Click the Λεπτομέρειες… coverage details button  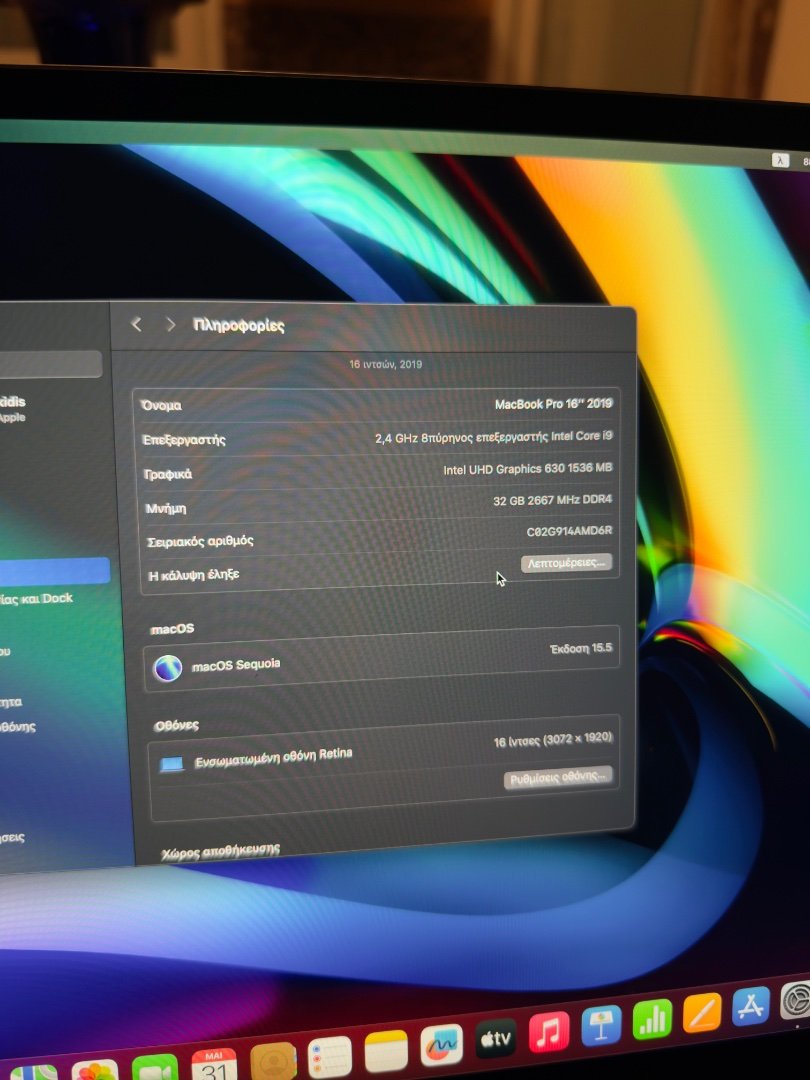click(566, 563)
